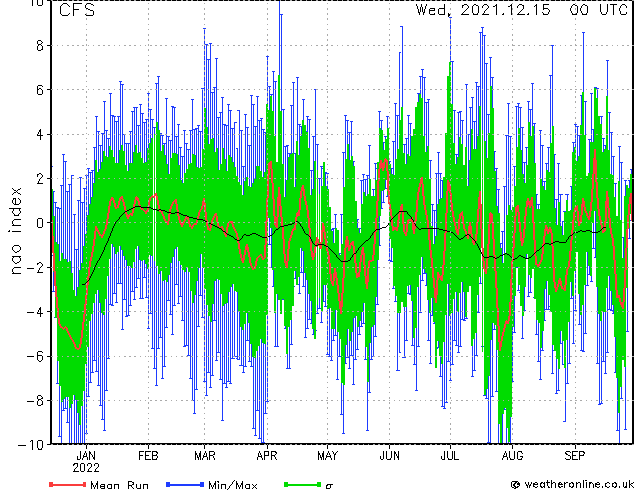The image size is (634, 490).
Task: Click the SEP month axis label
Action: [x=575, y=456]
